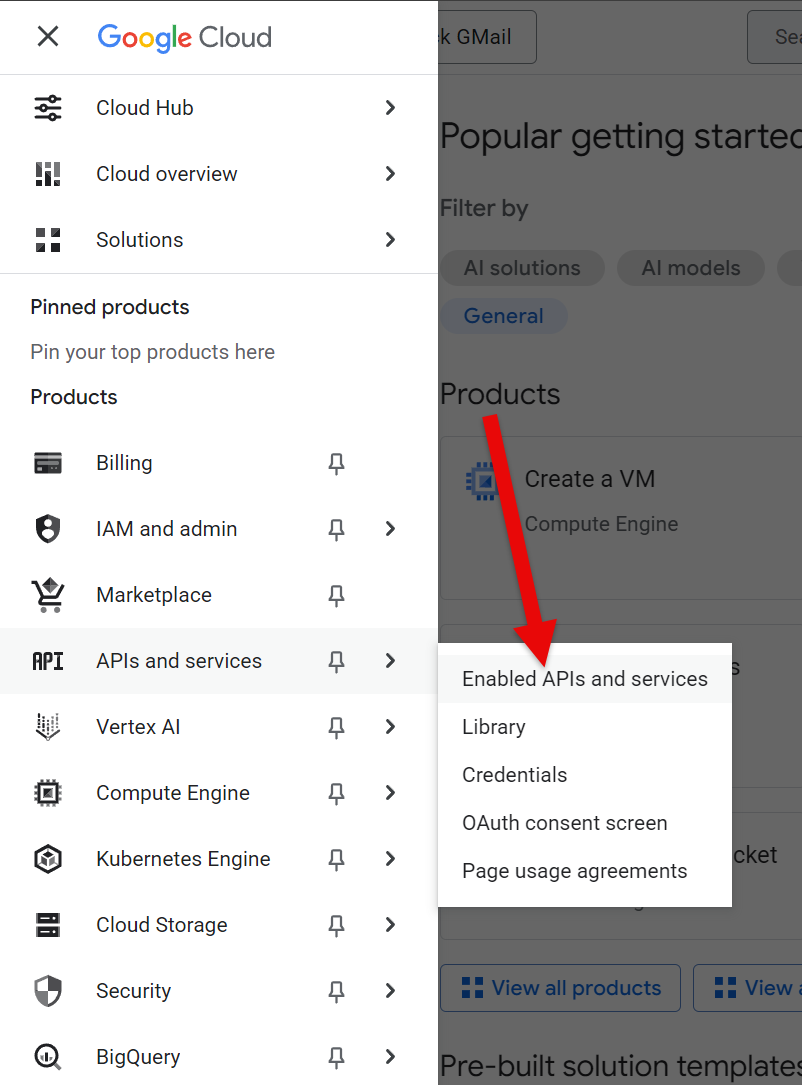This screenshot has width=802, height=1085.
Task: Open OAuth consent screen entry
Action: coord(564,823)
